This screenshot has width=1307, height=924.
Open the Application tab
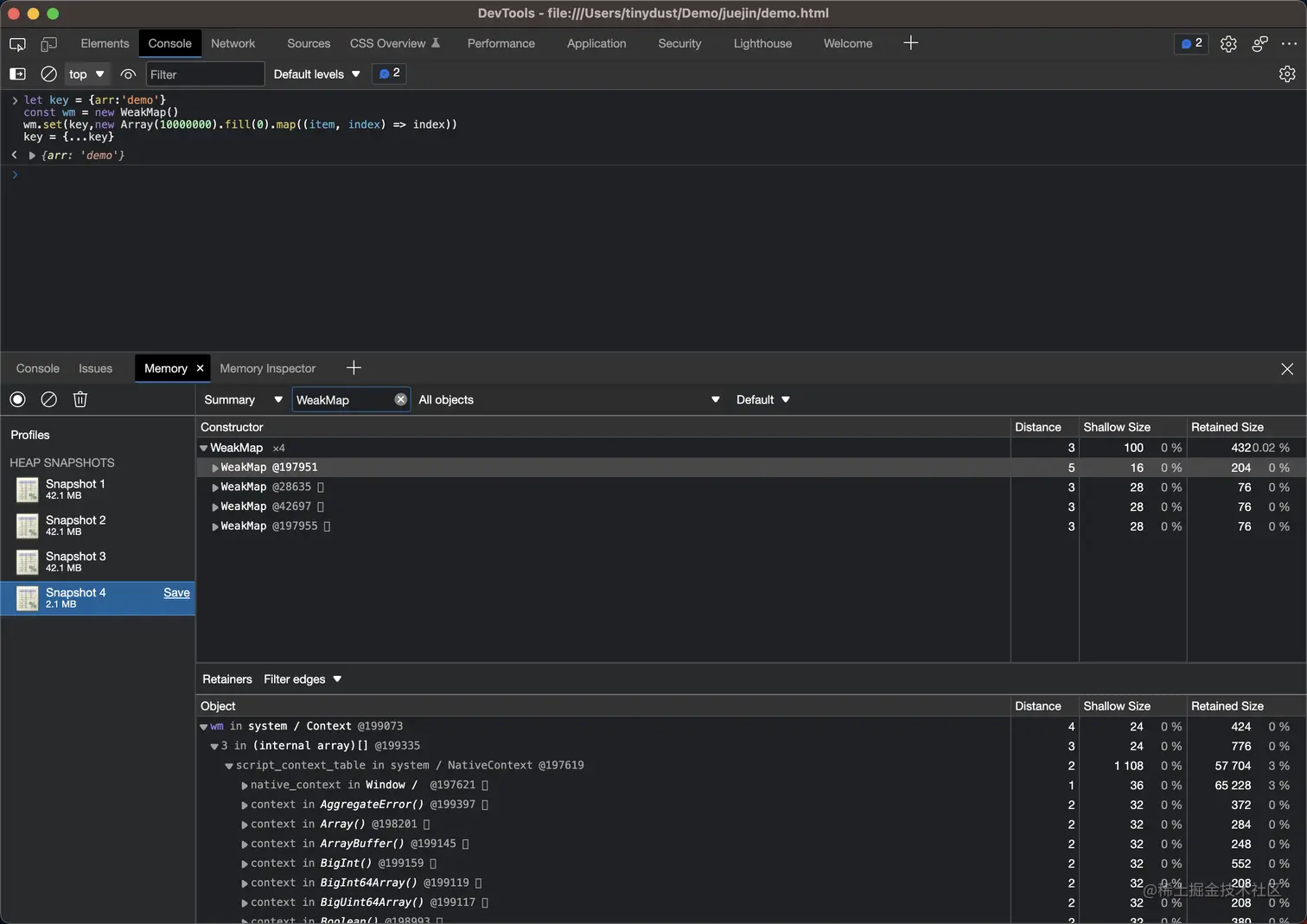(596, 43)
